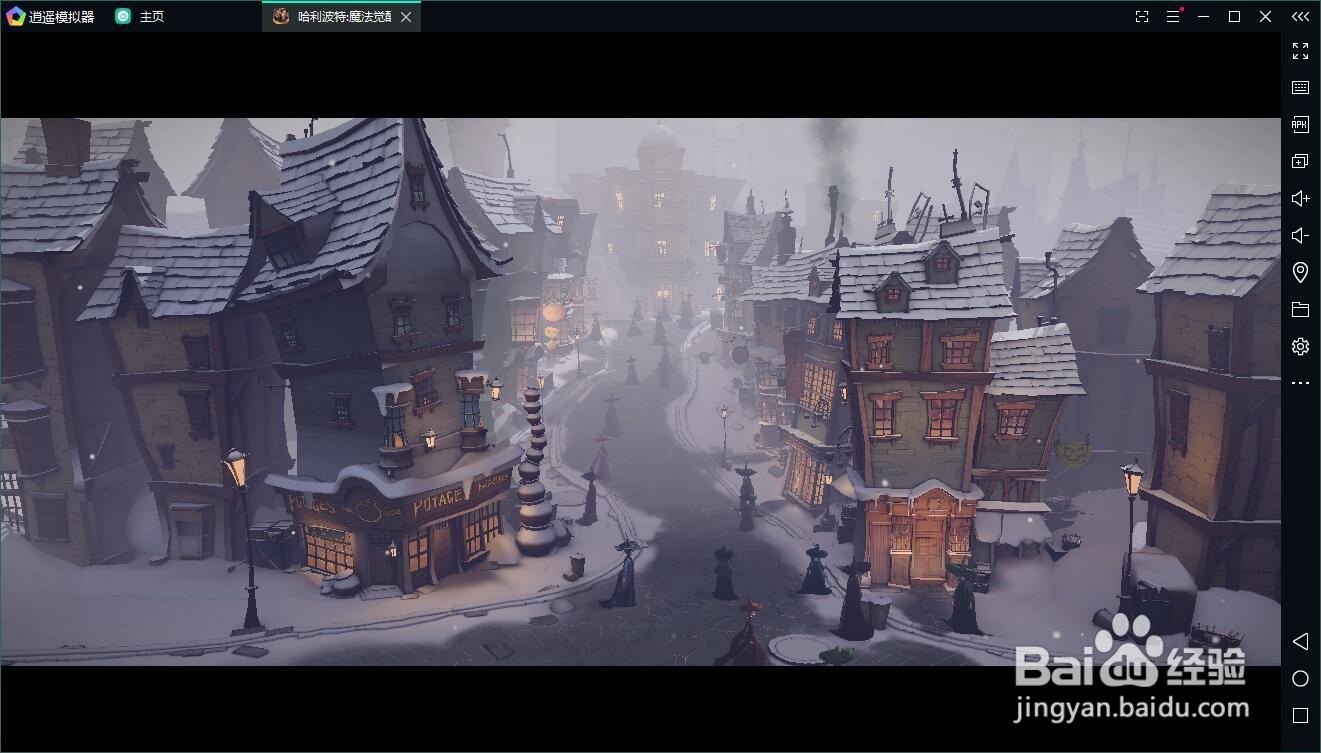
Task: Open the shared folder icon
Action: coord(1300,310)
